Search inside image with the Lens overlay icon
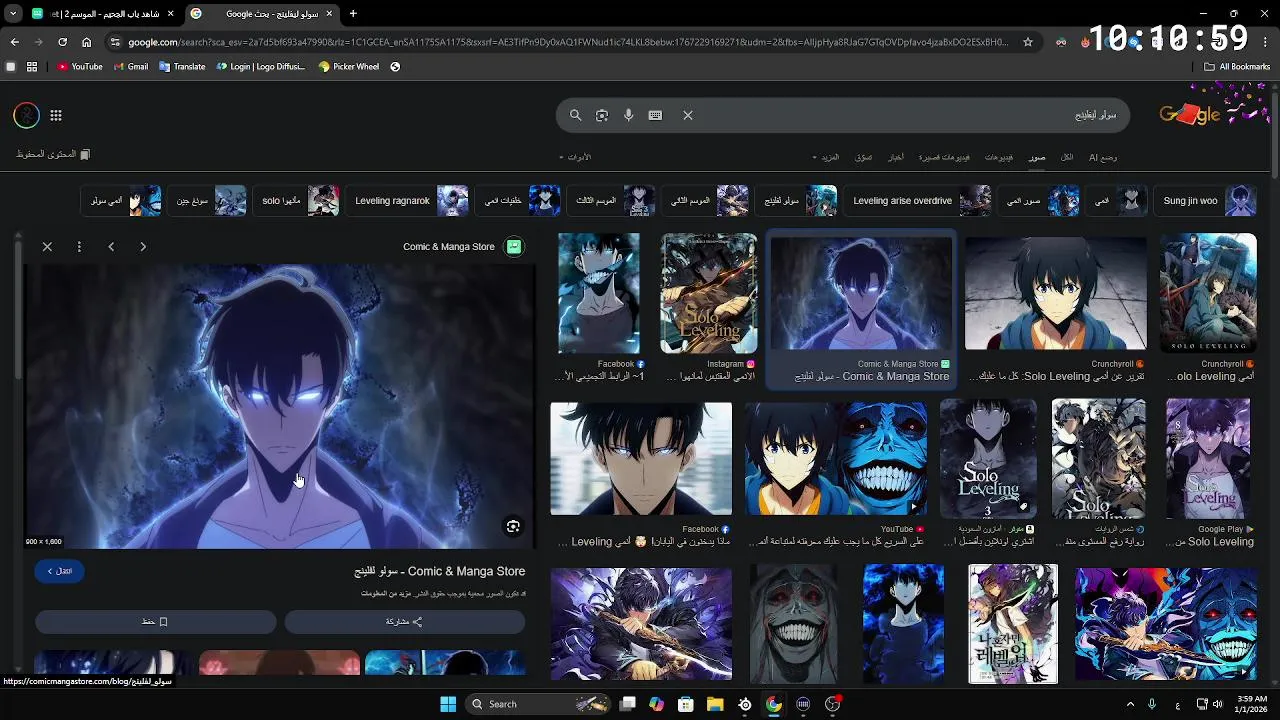The height and width of the screenshot is (720, 1280). tap(513, 527)
